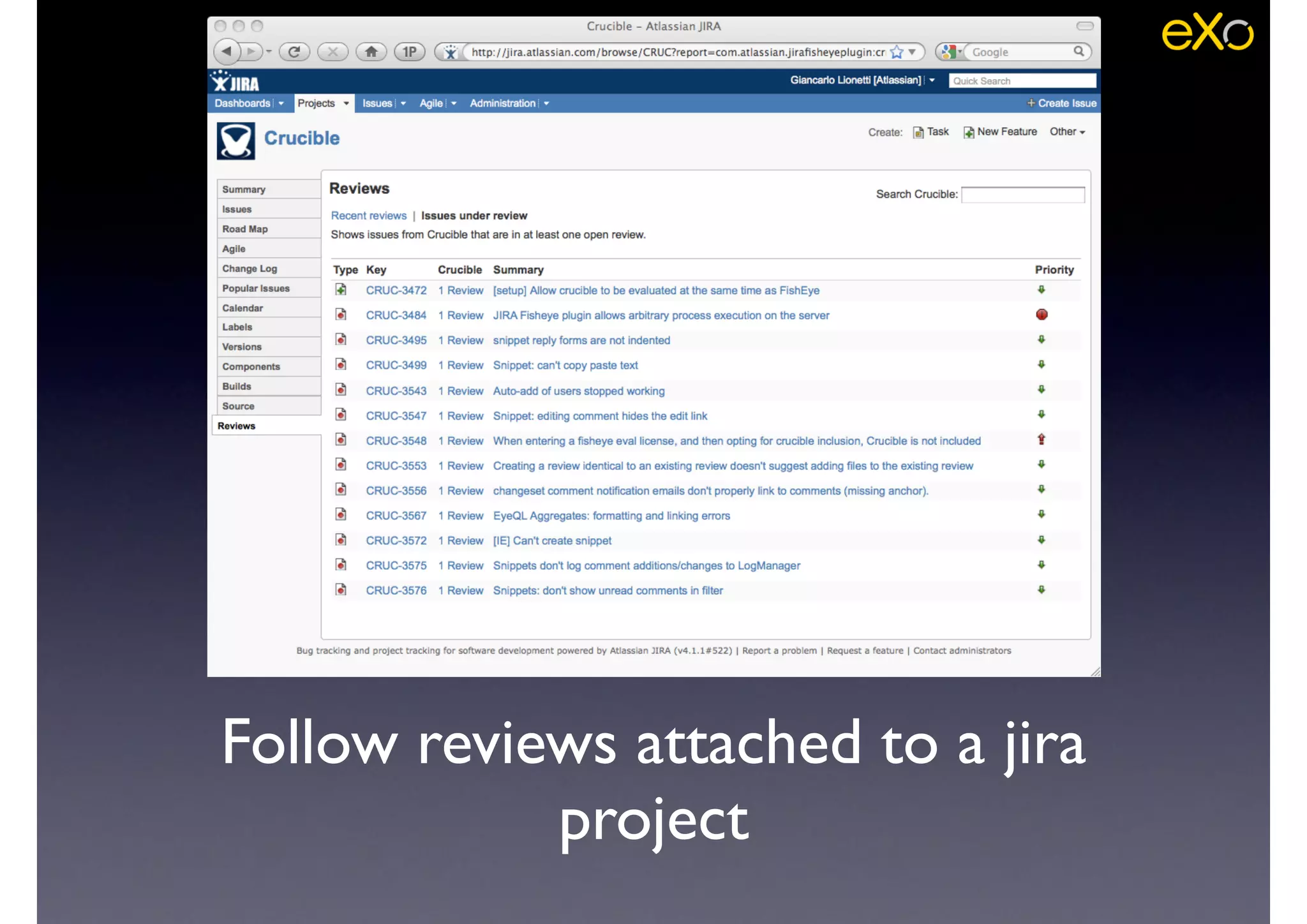Screen dimensions: 1307x924
Task: Open the Calendar sidebar item
Action: [269, 308]
